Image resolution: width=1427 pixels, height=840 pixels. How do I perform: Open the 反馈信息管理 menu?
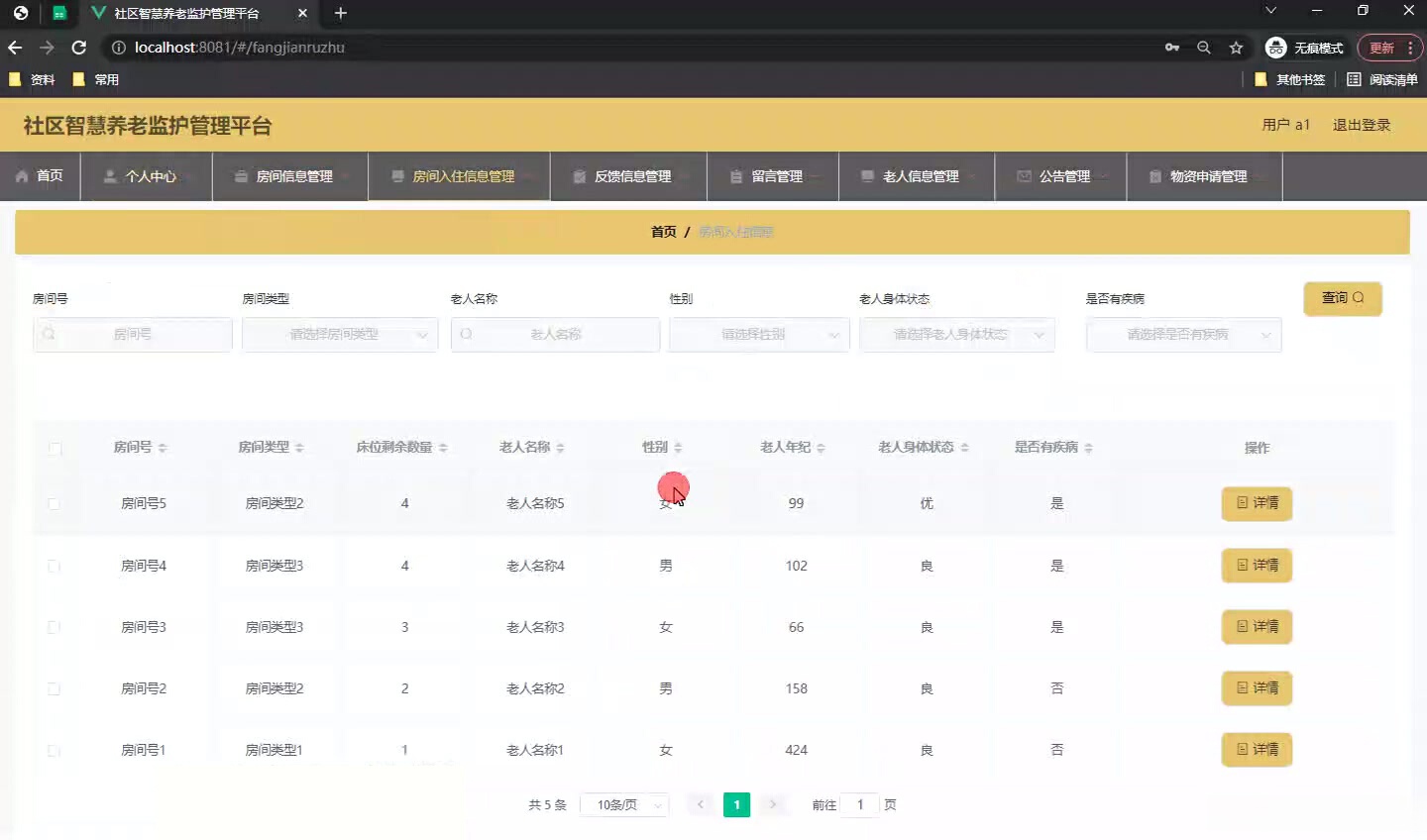628,176
